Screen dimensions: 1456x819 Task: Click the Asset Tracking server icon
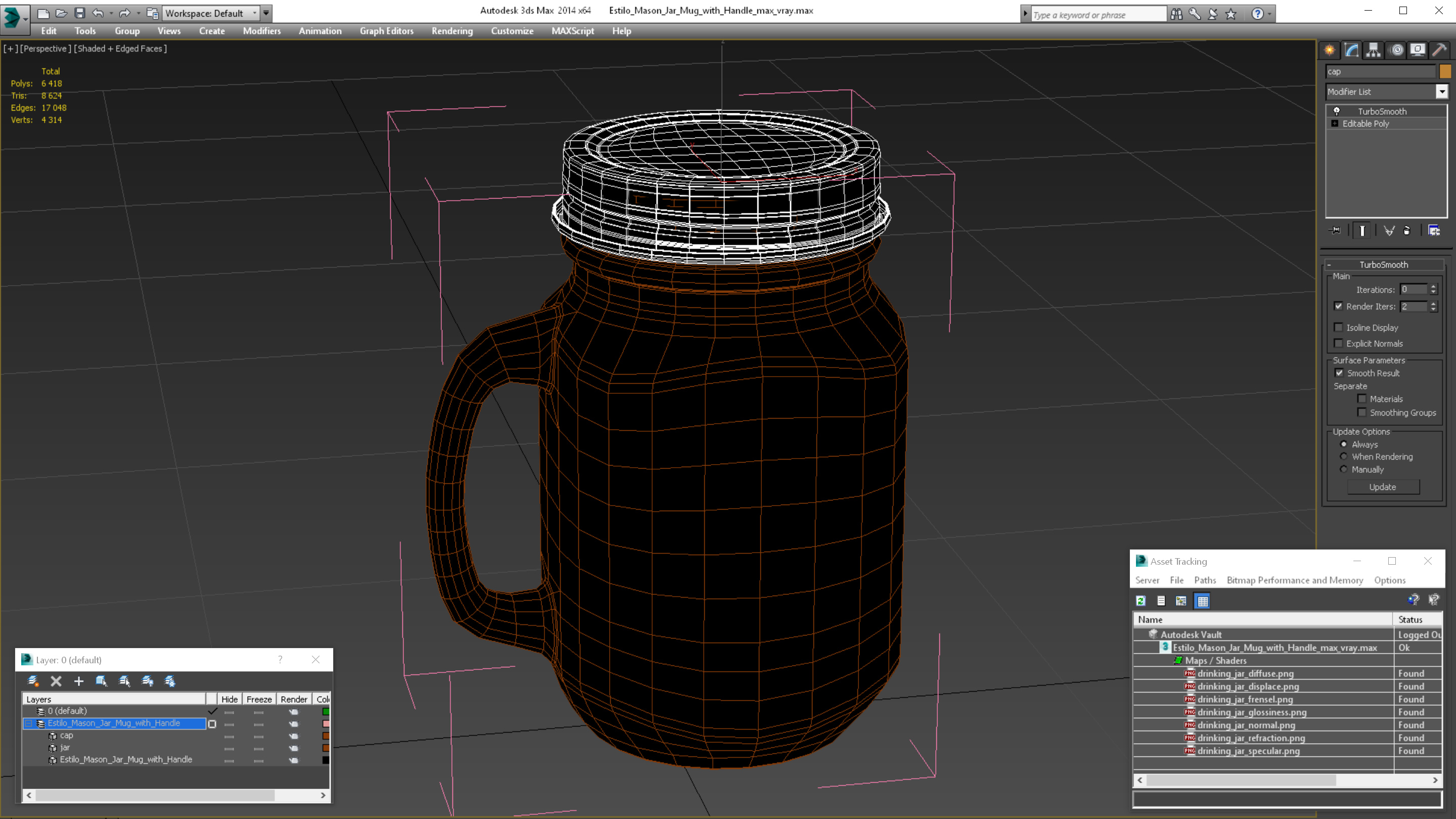point(1148,580)
